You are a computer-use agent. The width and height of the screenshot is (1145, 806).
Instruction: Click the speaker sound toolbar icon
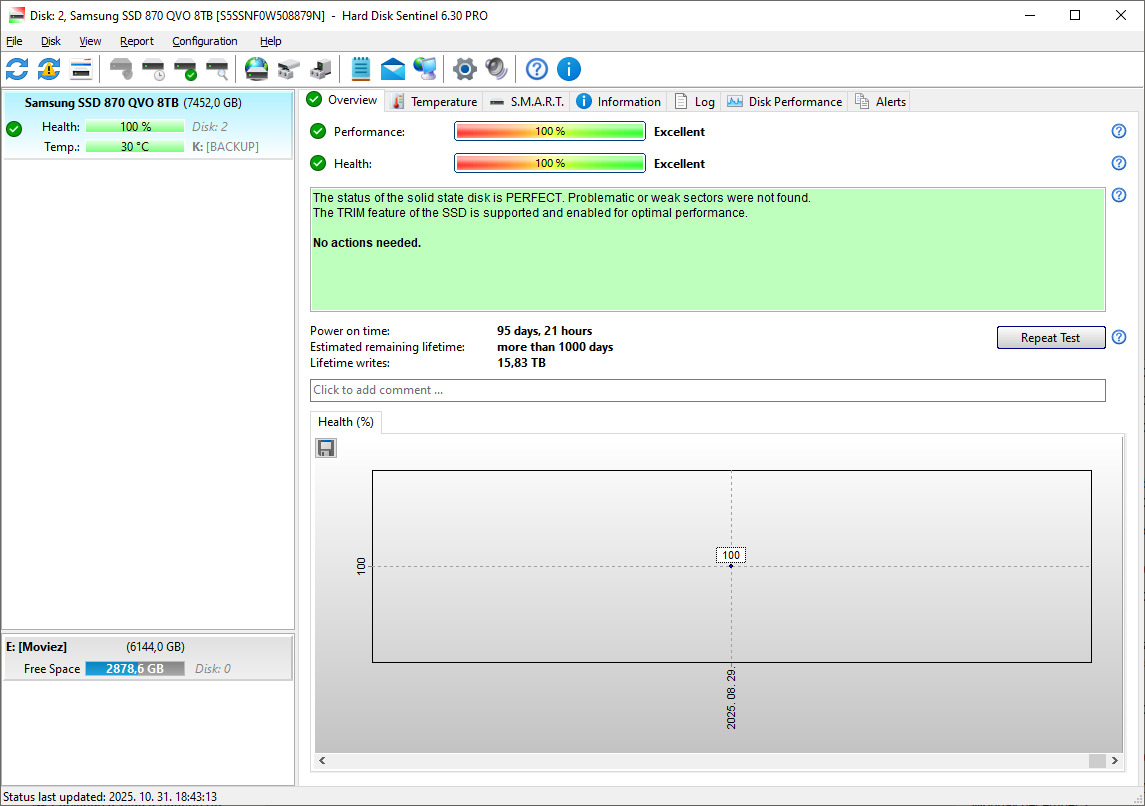coord(497,69)
